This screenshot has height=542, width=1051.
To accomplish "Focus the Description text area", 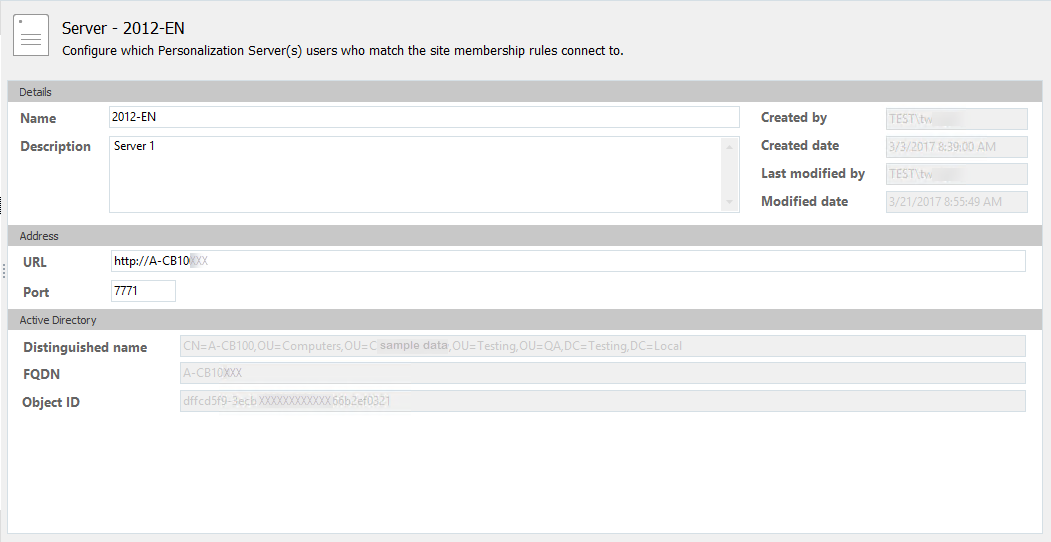I will (416, 174).
